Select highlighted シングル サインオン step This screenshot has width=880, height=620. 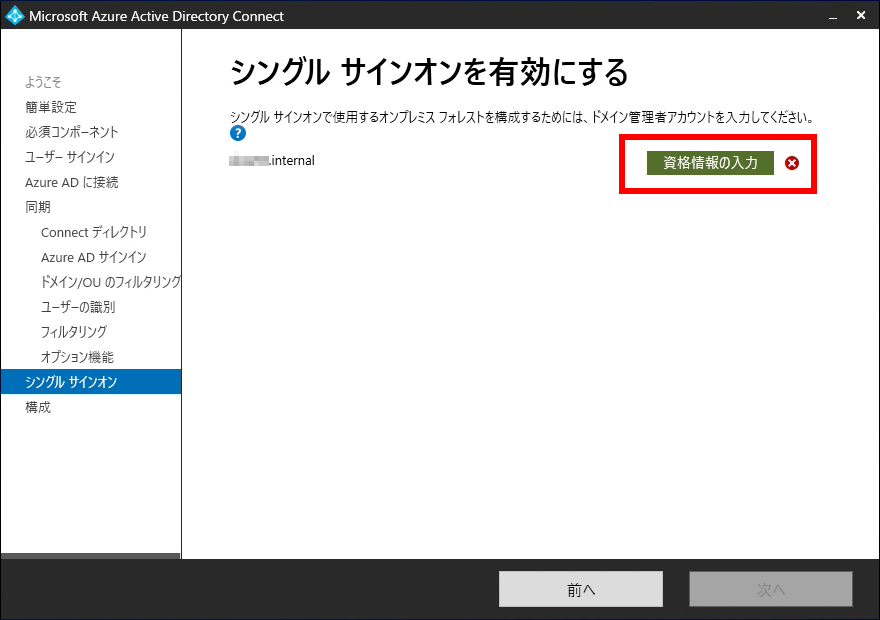tap(91, 382)
